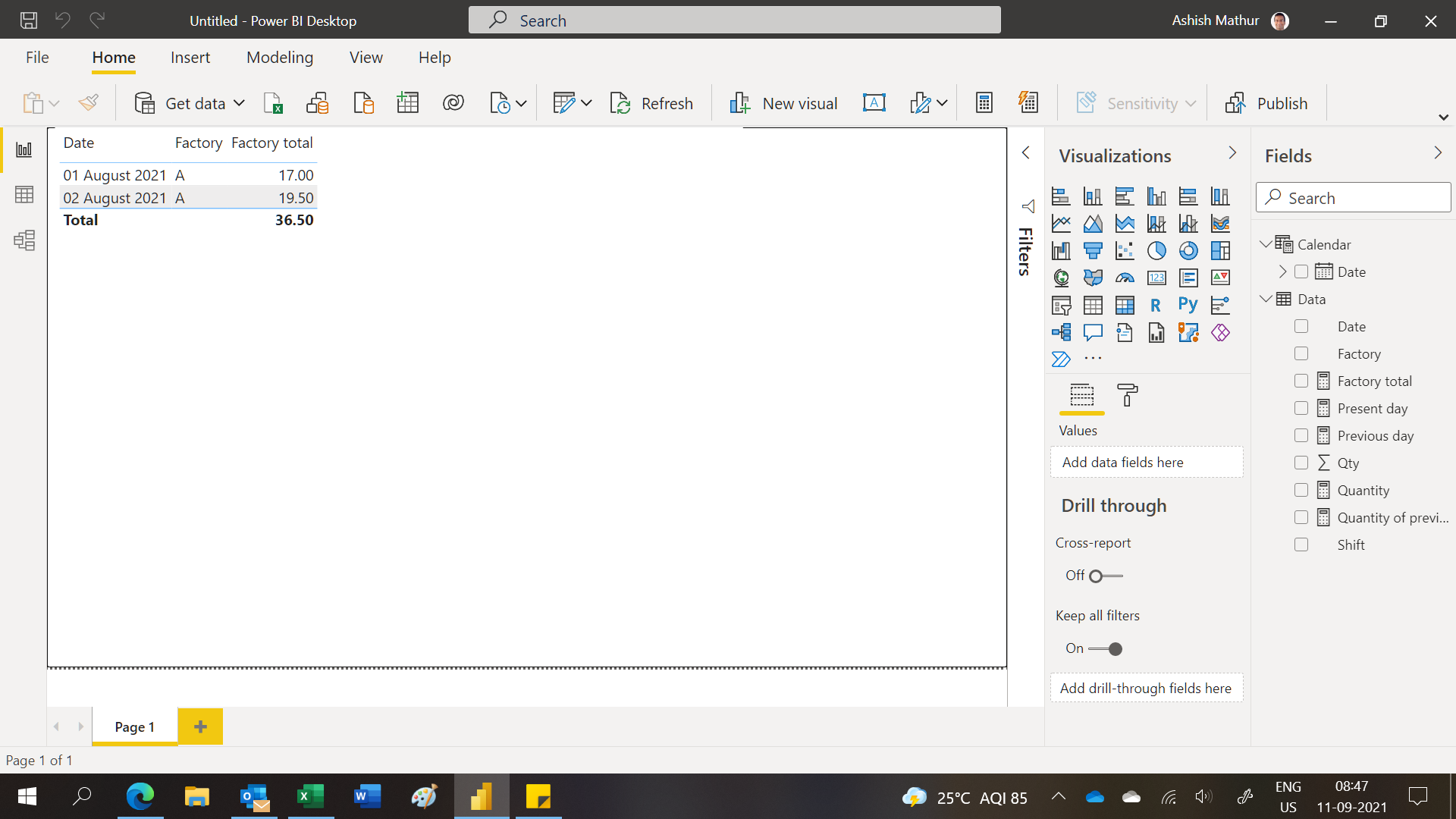This screenshot has height=819, width=1456.
Task: Collapse the Fields pane chevron
Action: 1438,153
